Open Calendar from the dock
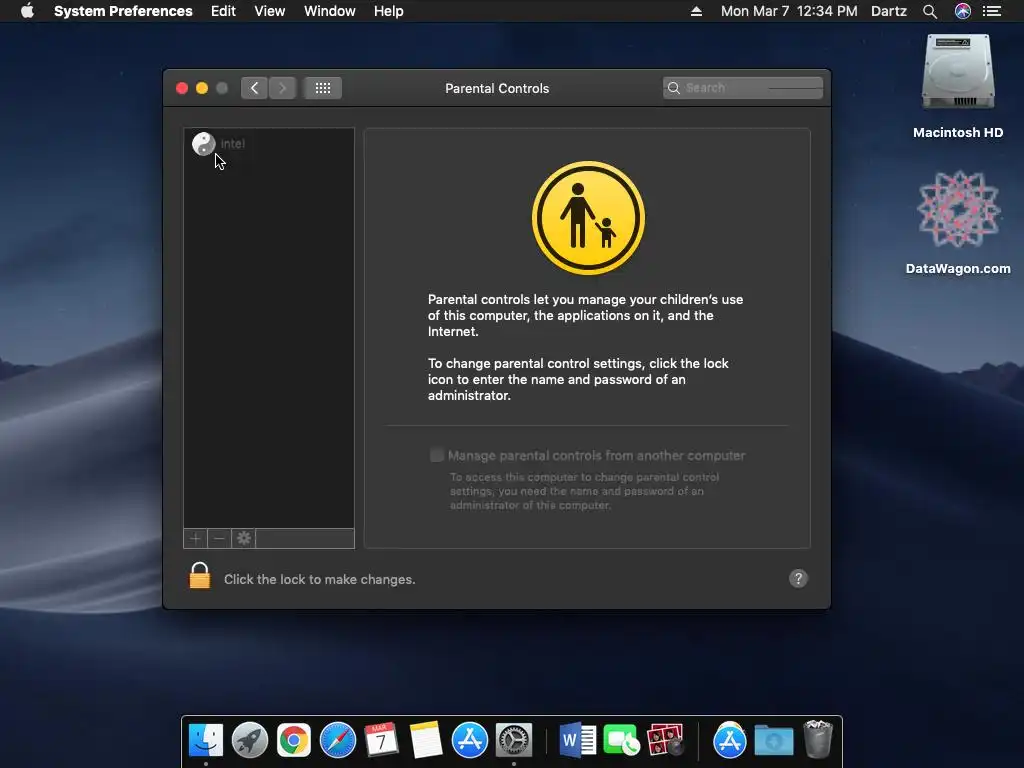 tap(381, 740)
